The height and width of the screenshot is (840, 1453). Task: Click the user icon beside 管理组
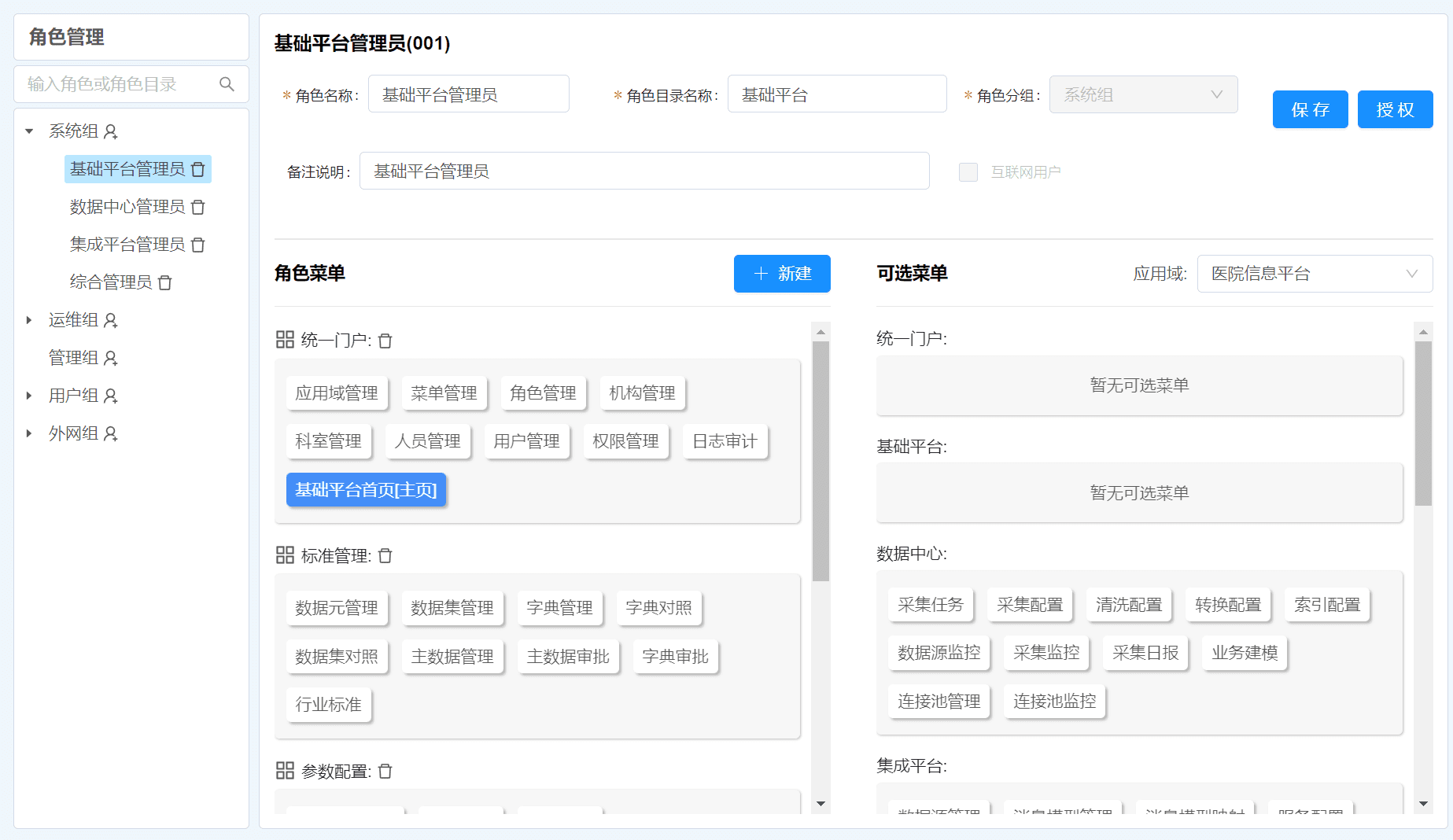click(x=111, y=358)
